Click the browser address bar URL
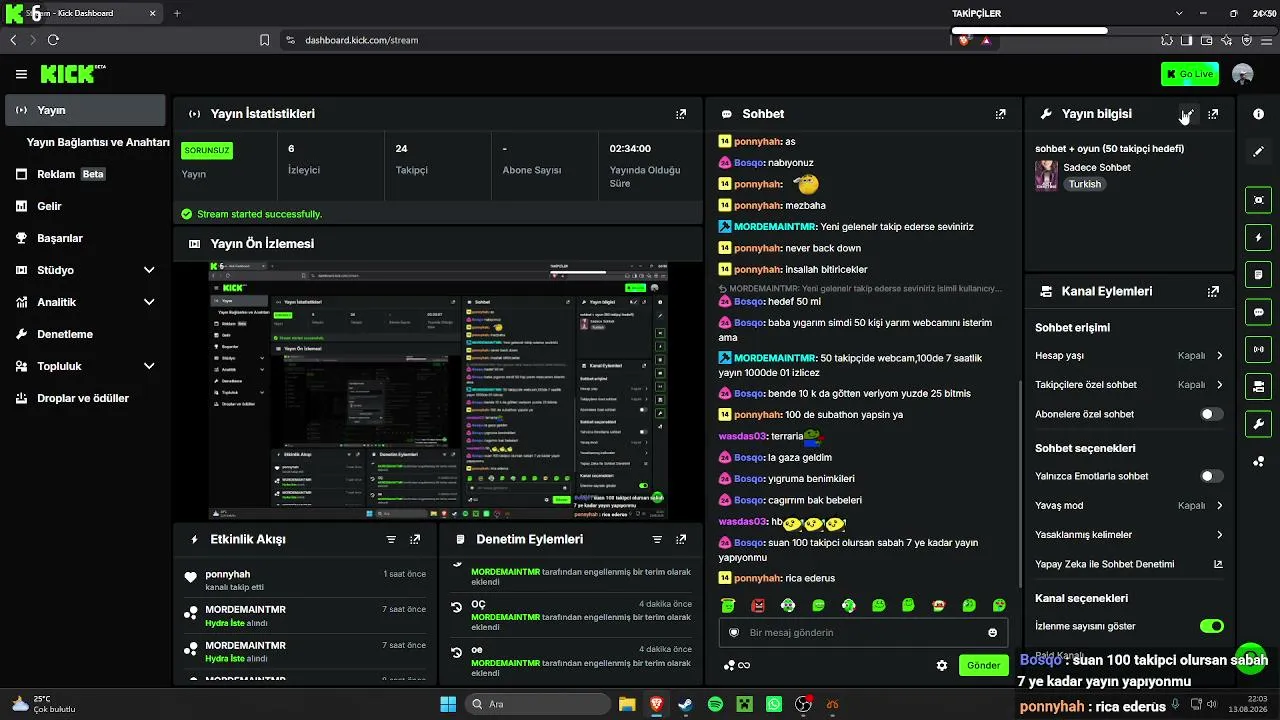This screenshot has width=1280, height=720. pos(362,40)
